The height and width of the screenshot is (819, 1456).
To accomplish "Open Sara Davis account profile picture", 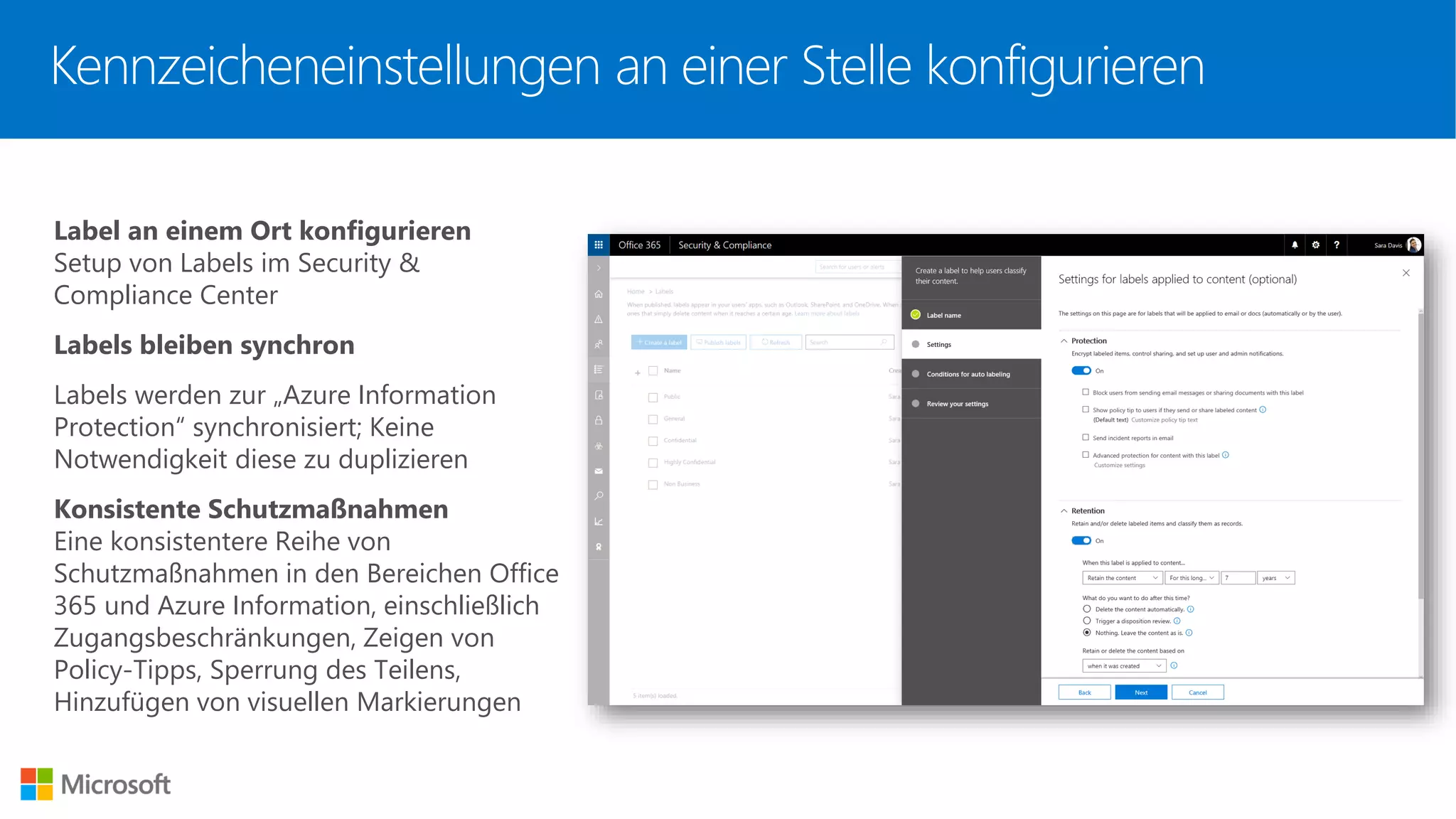I will click(x=1413, y=245).
